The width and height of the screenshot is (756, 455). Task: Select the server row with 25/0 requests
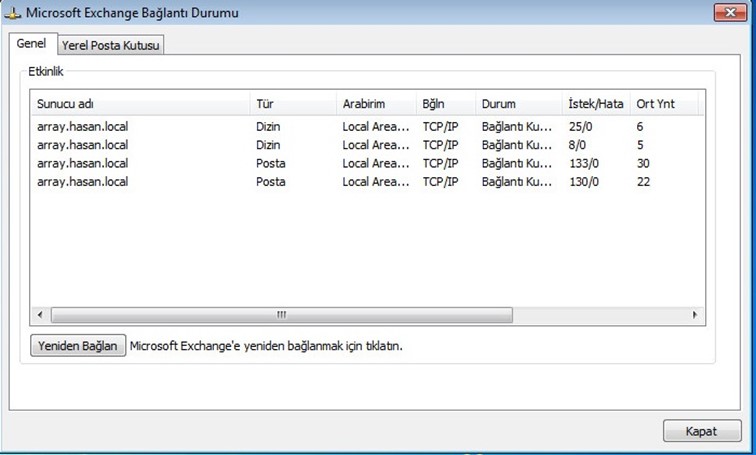pyautogui.click(x=367, y=127)
